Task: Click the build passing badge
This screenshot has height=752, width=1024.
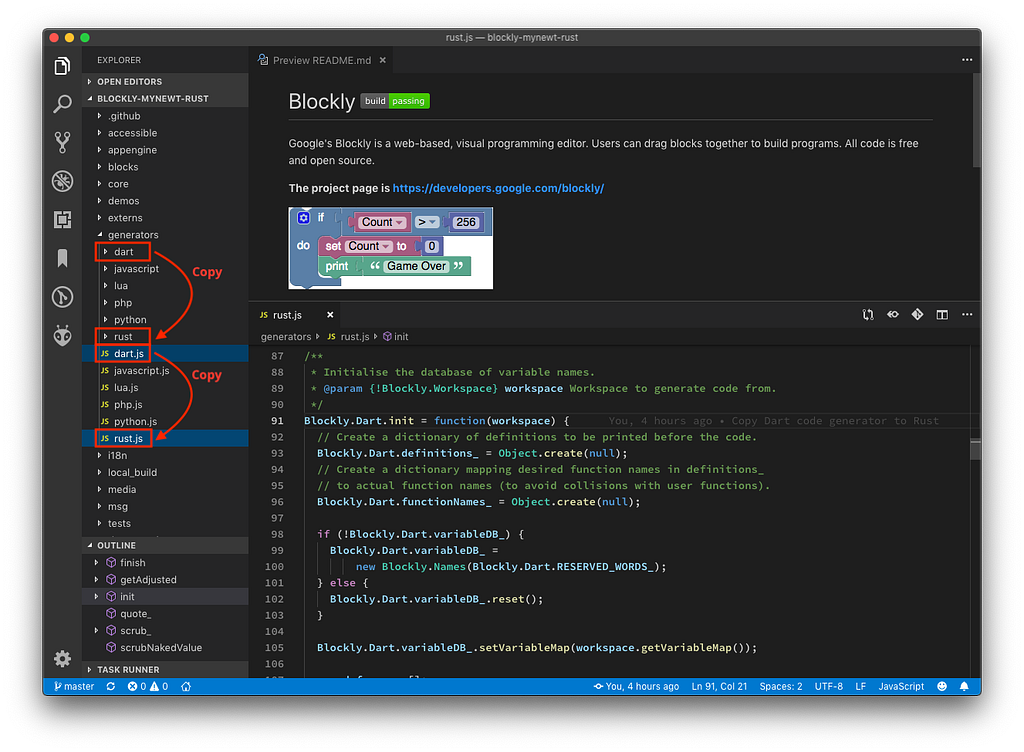Action: (394, 101)
